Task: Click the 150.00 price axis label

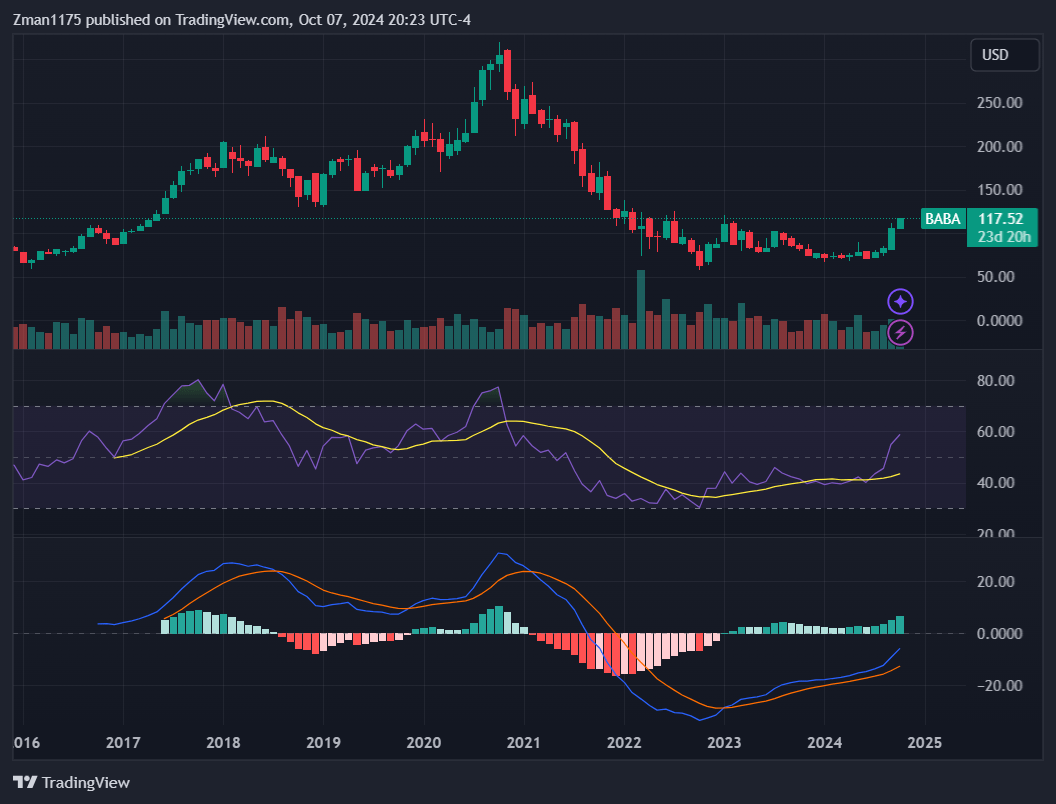Action: coord(999,190)
